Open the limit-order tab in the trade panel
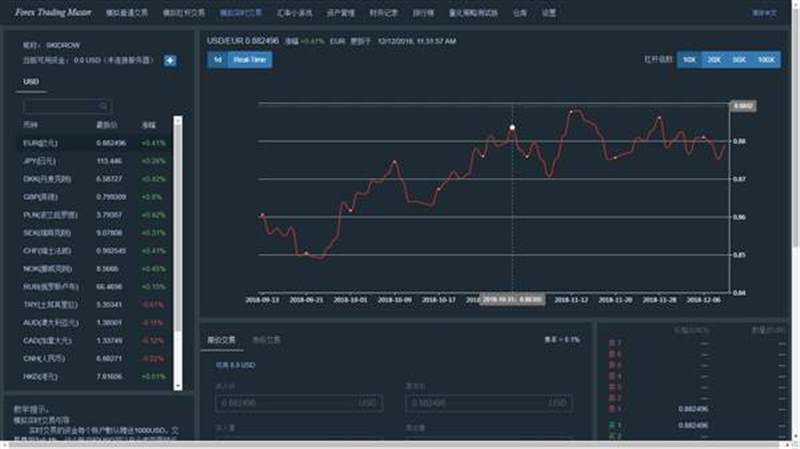The image size is (800, 449). 221,340
